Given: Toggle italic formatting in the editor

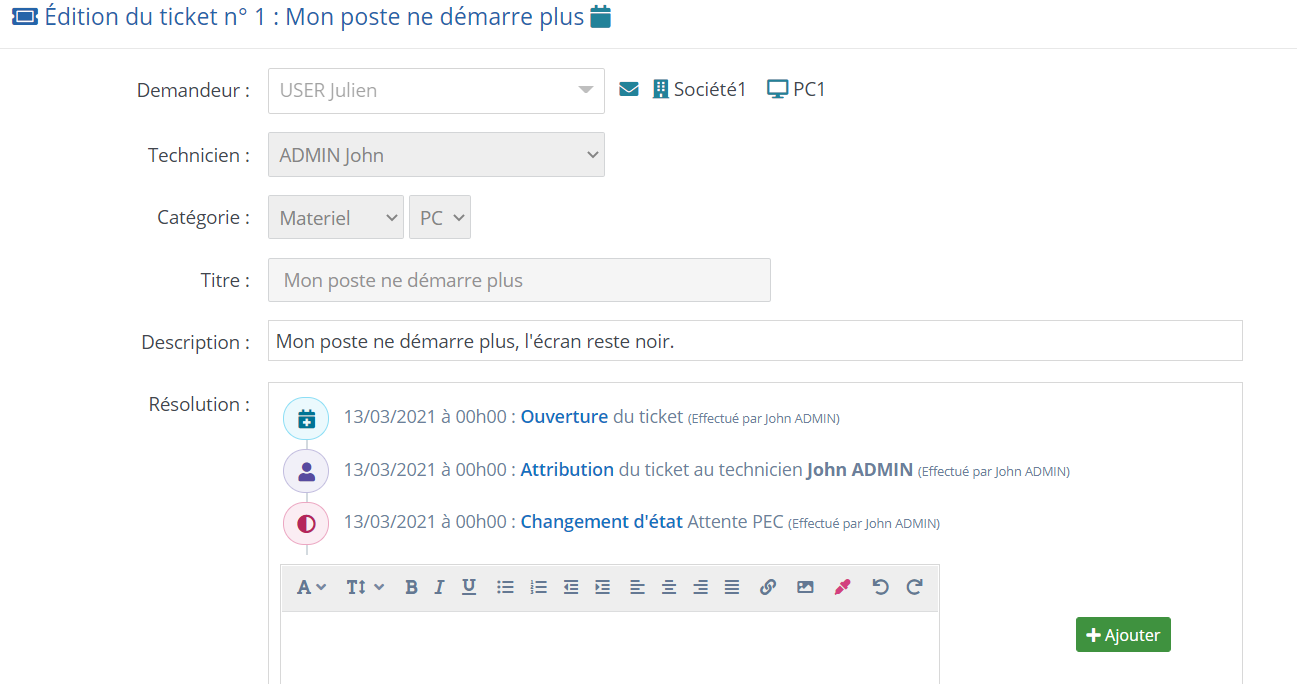Looking at the screenshot, I should click(439, 587).
